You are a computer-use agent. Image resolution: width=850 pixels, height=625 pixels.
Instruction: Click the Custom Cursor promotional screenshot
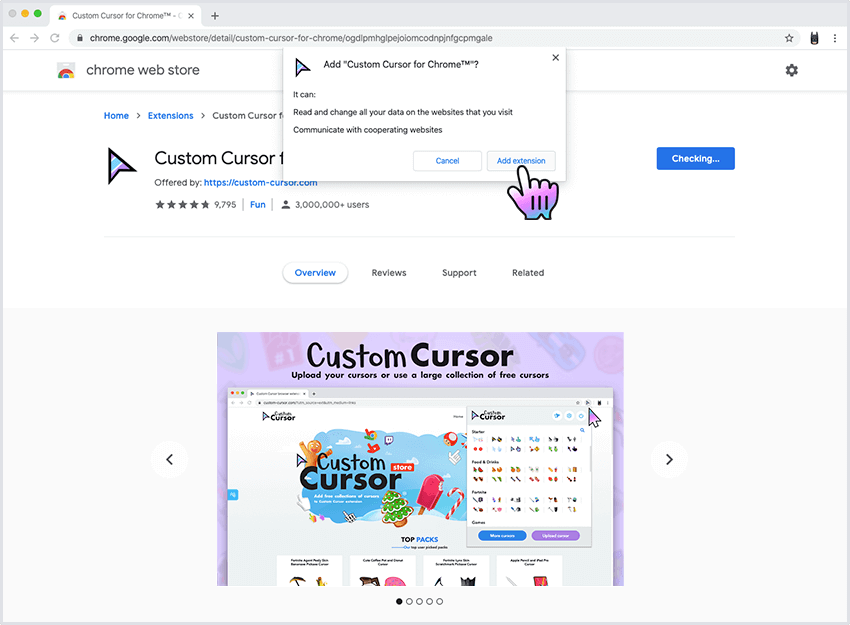click(420, 459)
